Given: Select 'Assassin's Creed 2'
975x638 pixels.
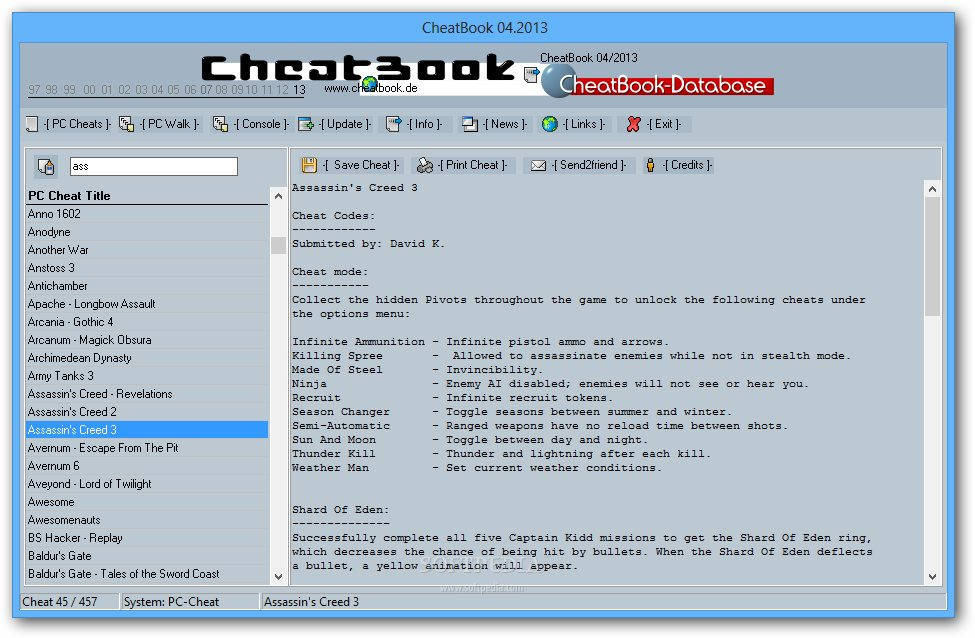Looking at the screenshot, I should [x=147, y=412].
